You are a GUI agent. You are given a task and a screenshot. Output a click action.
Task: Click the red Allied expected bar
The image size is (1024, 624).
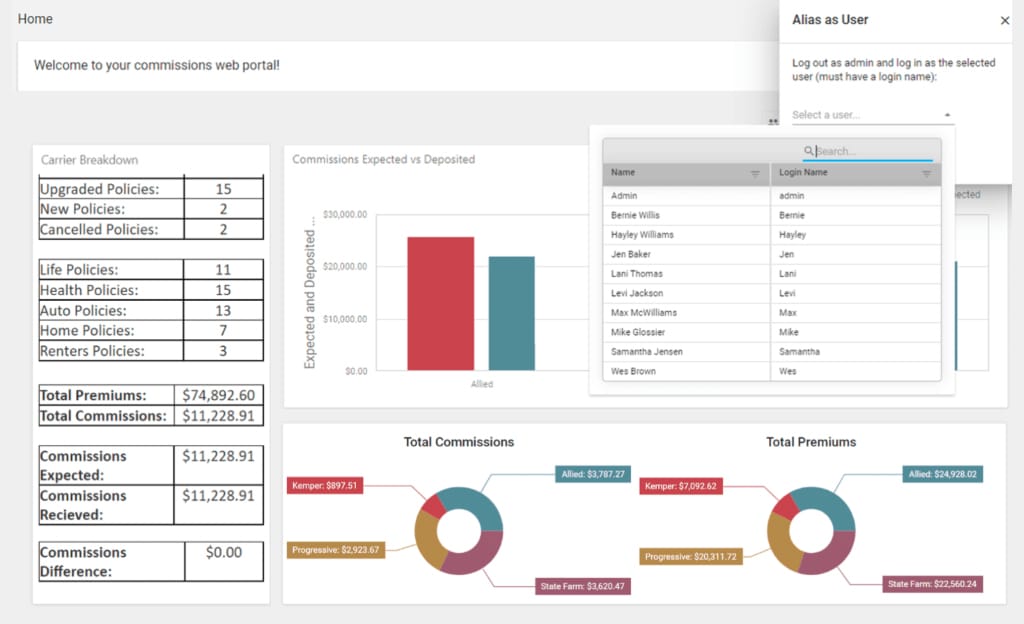click(440, 304)
